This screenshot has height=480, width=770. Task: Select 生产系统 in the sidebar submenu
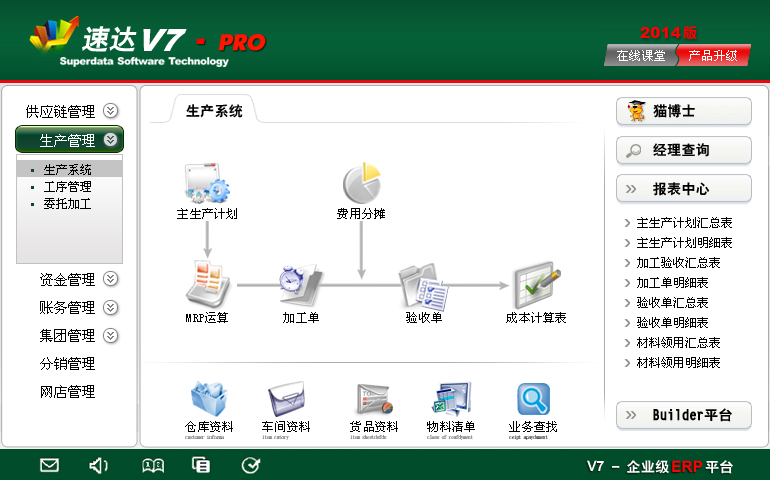click(69, 169)
